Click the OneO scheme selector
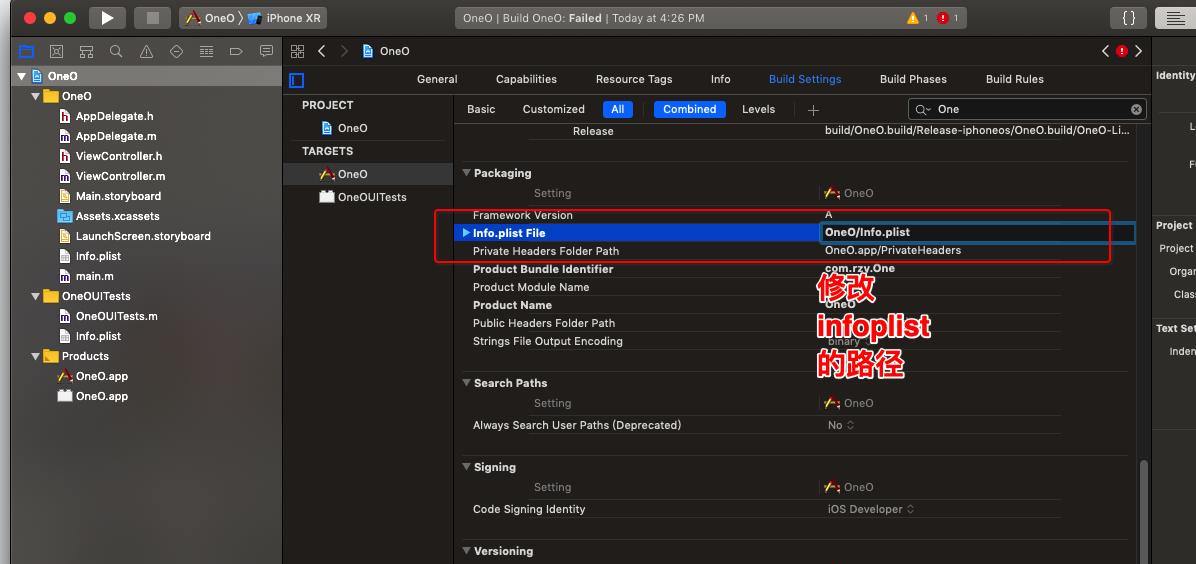This screenshot has height=564, width=1196. 211,18
